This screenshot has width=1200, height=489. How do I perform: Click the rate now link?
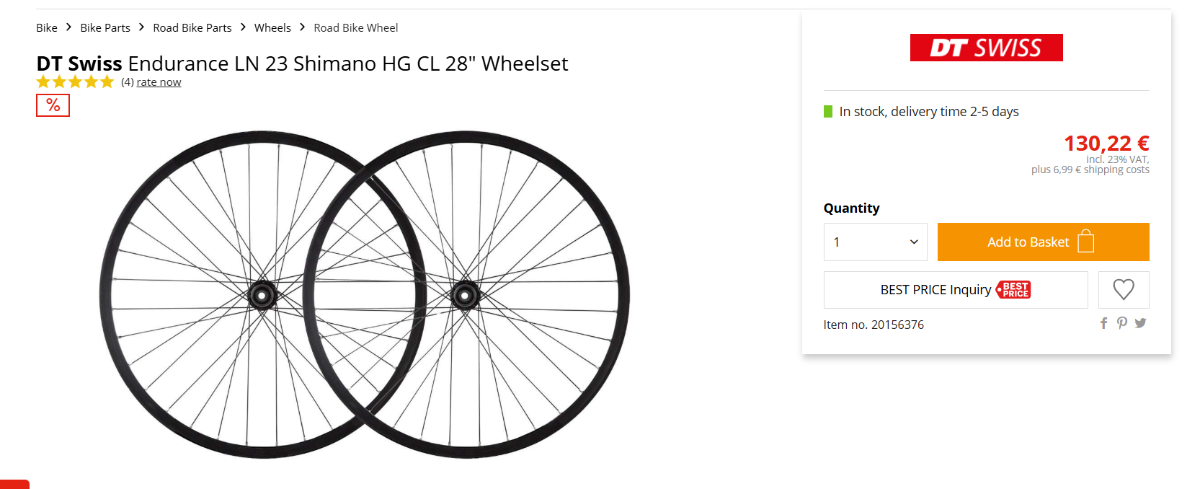tap(159, 82)
